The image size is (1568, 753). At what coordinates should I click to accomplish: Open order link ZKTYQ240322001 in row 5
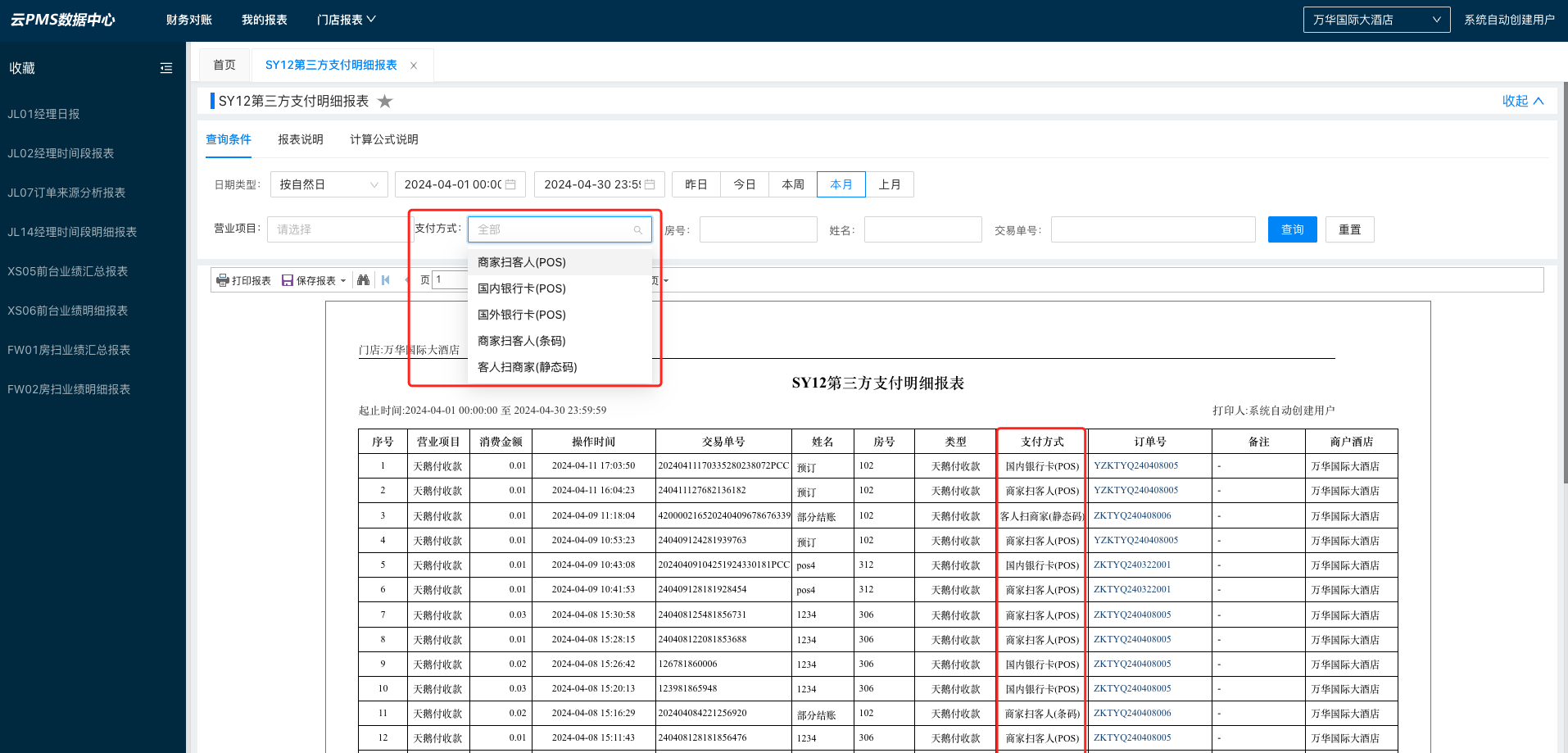click(1132, 565)
